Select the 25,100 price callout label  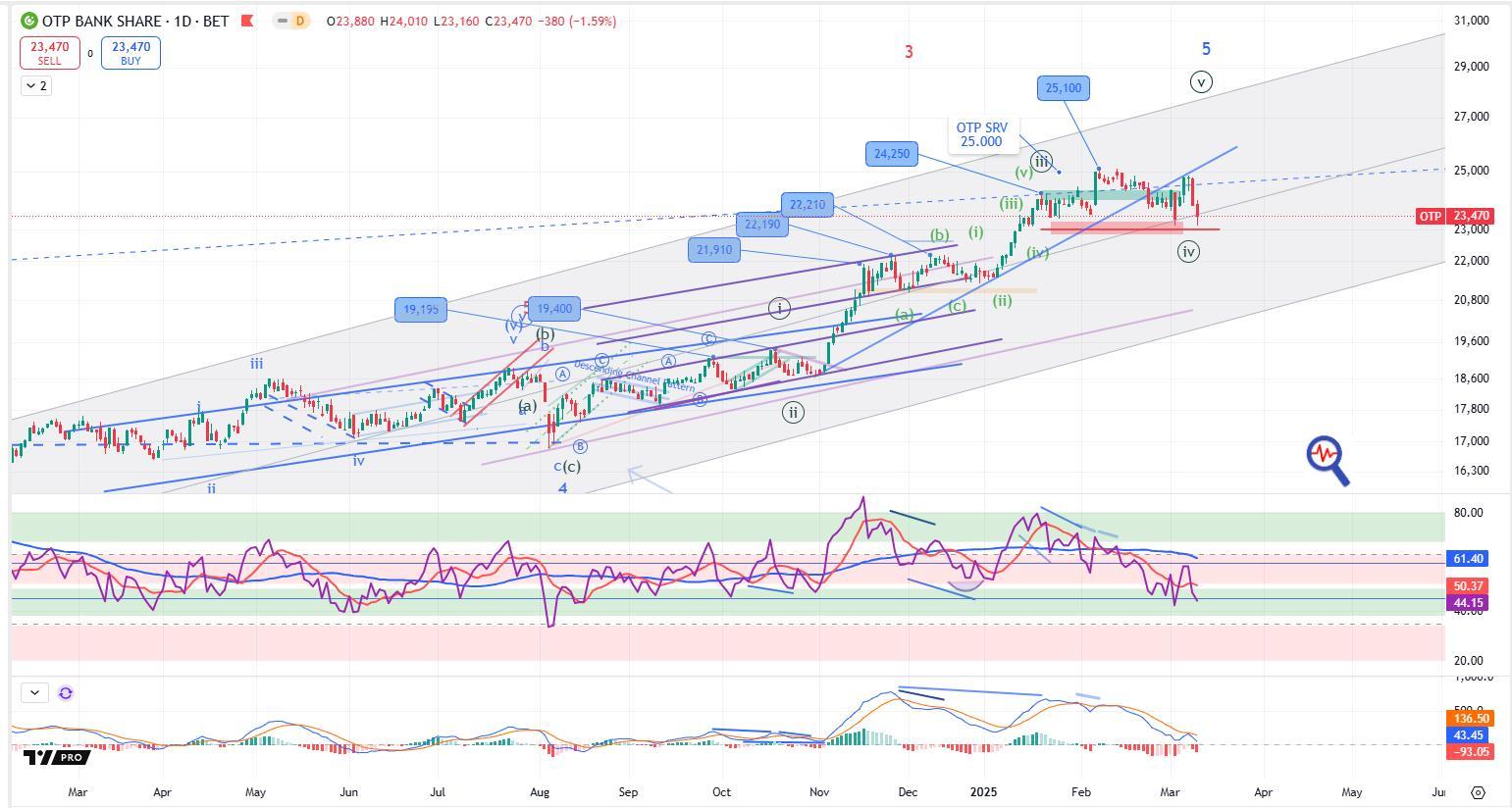(x=1064, y=88)
